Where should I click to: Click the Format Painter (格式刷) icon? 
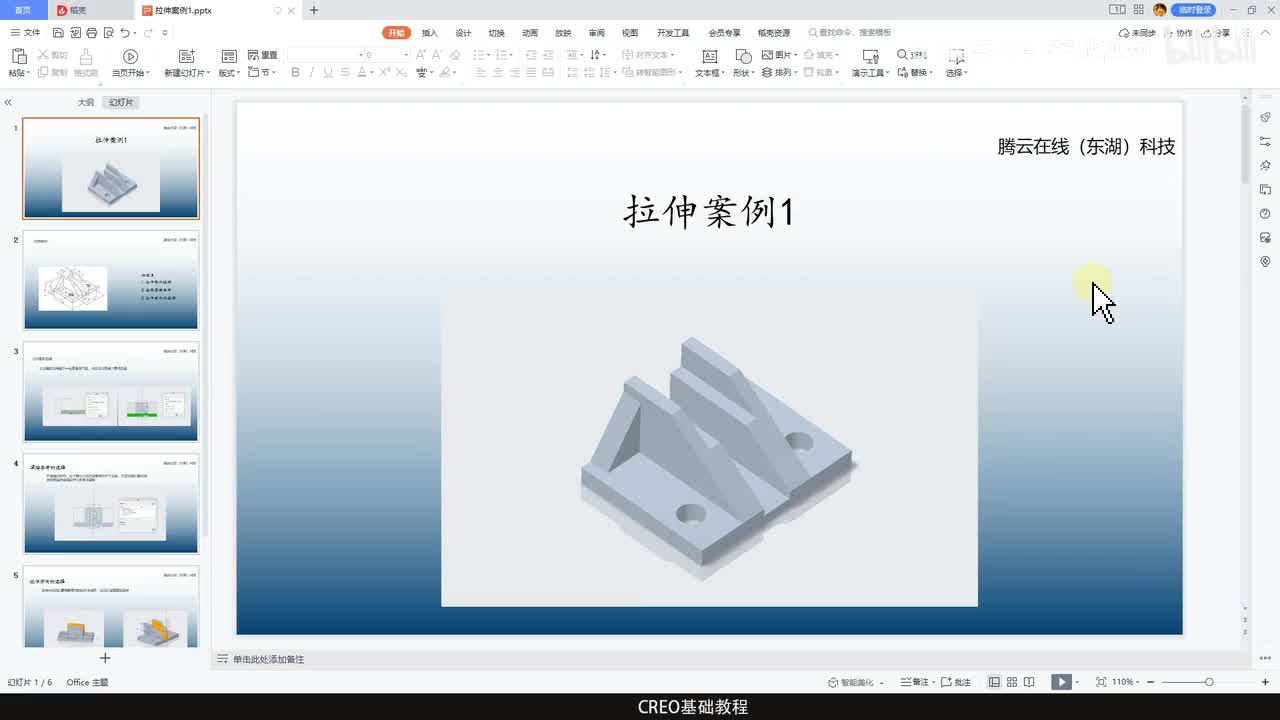[x=86, y=56]
